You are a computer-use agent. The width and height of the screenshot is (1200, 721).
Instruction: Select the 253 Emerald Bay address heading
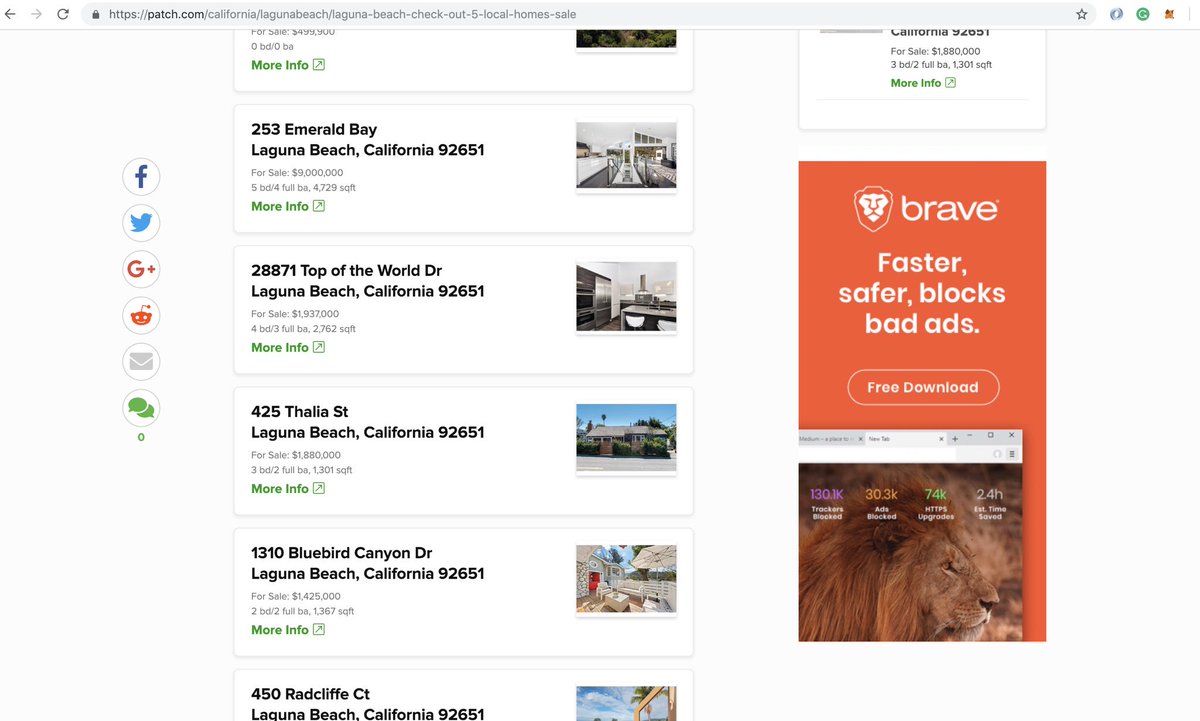point(368,140)
